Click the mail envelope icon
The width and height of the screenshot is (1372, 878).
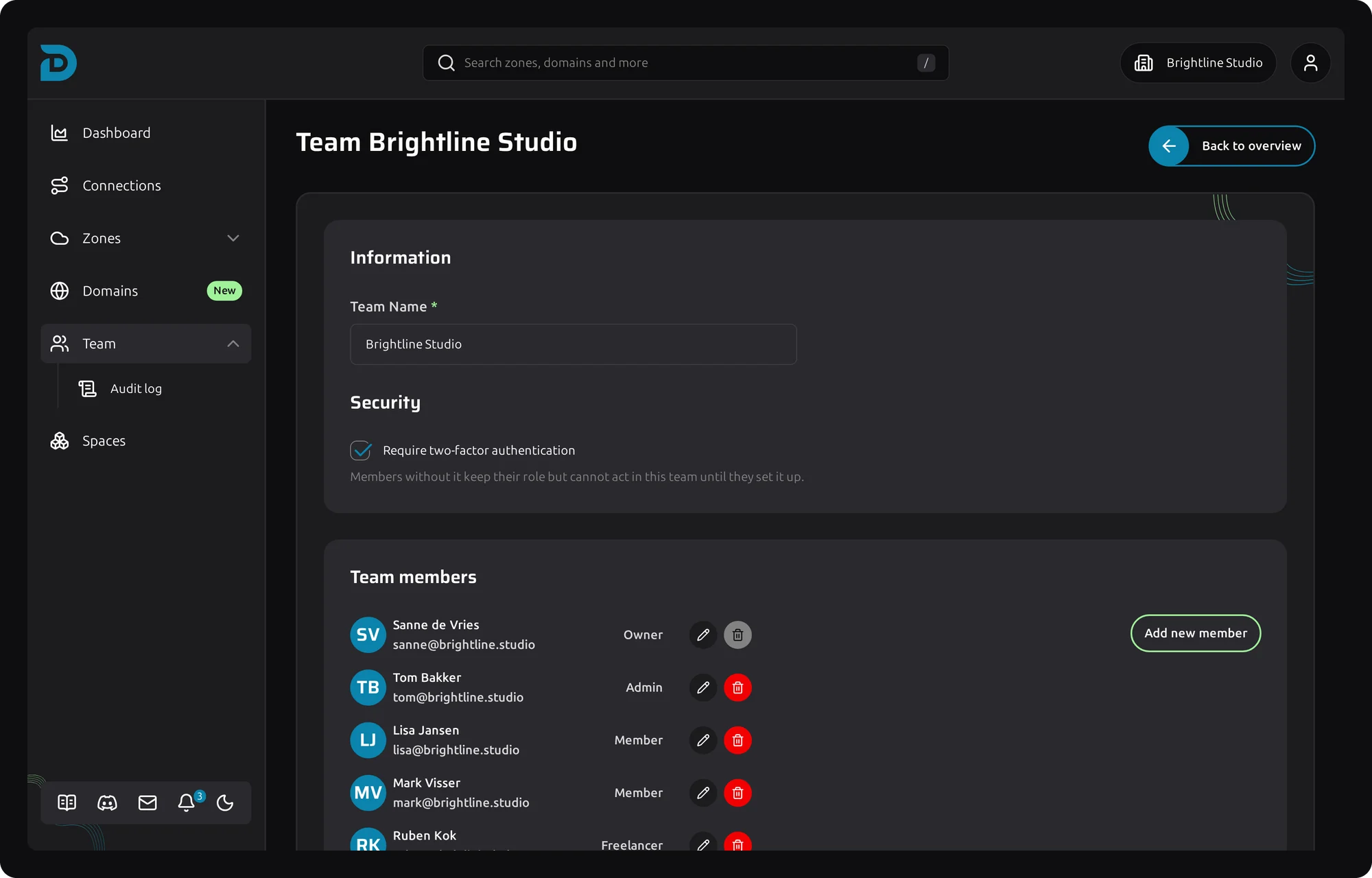[x=147, y=803]
